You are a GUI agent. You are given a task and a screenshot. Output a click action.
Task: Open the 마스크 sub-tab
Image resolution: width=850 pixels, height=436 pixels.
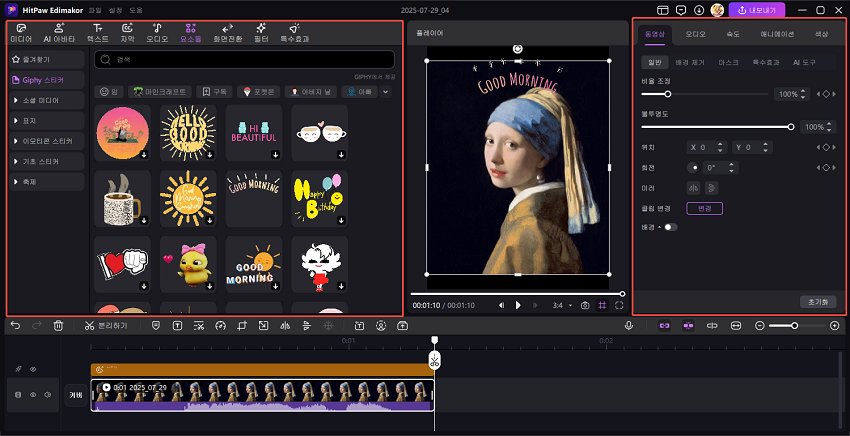(x=728, y=62)
